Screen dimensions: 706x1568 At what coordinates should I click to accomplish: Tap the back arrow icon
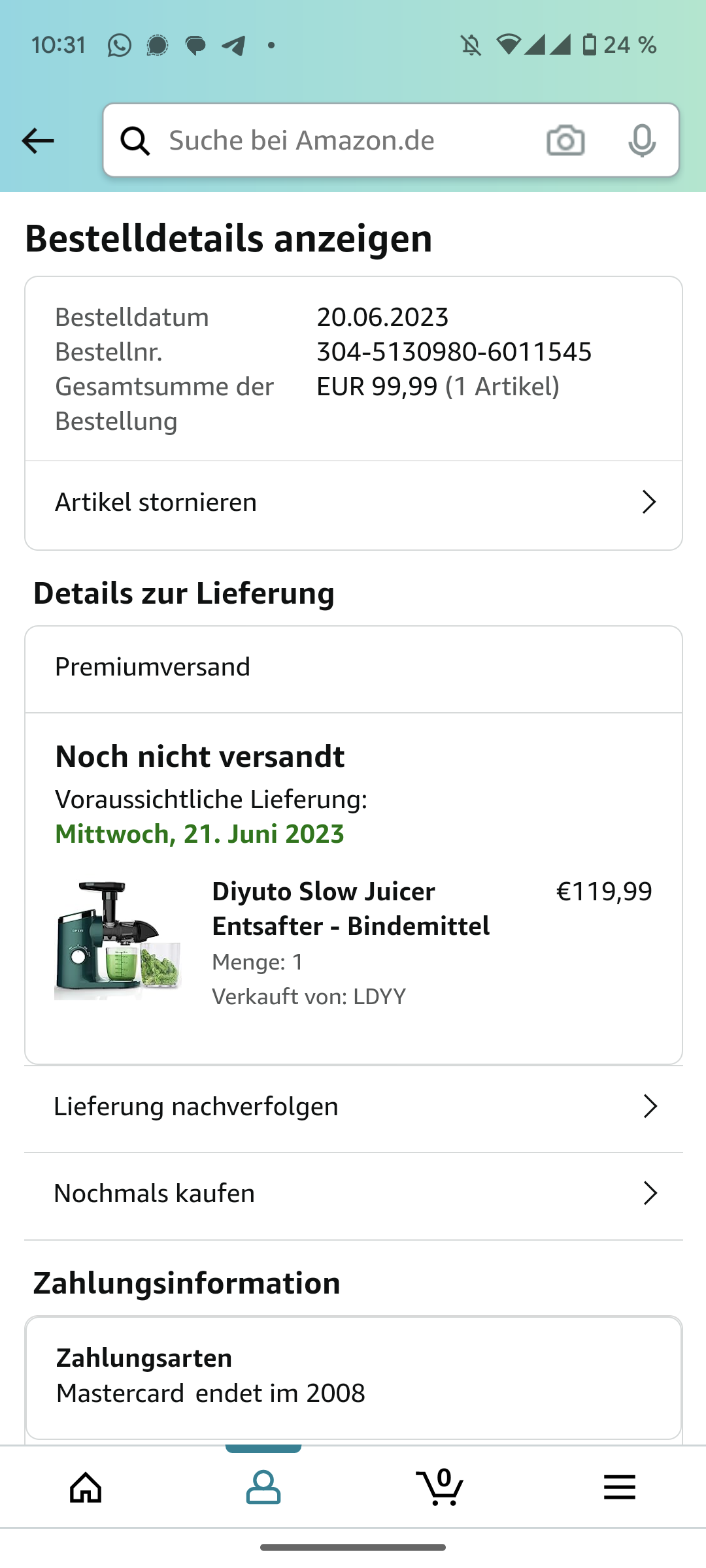[x=38, y=140]
